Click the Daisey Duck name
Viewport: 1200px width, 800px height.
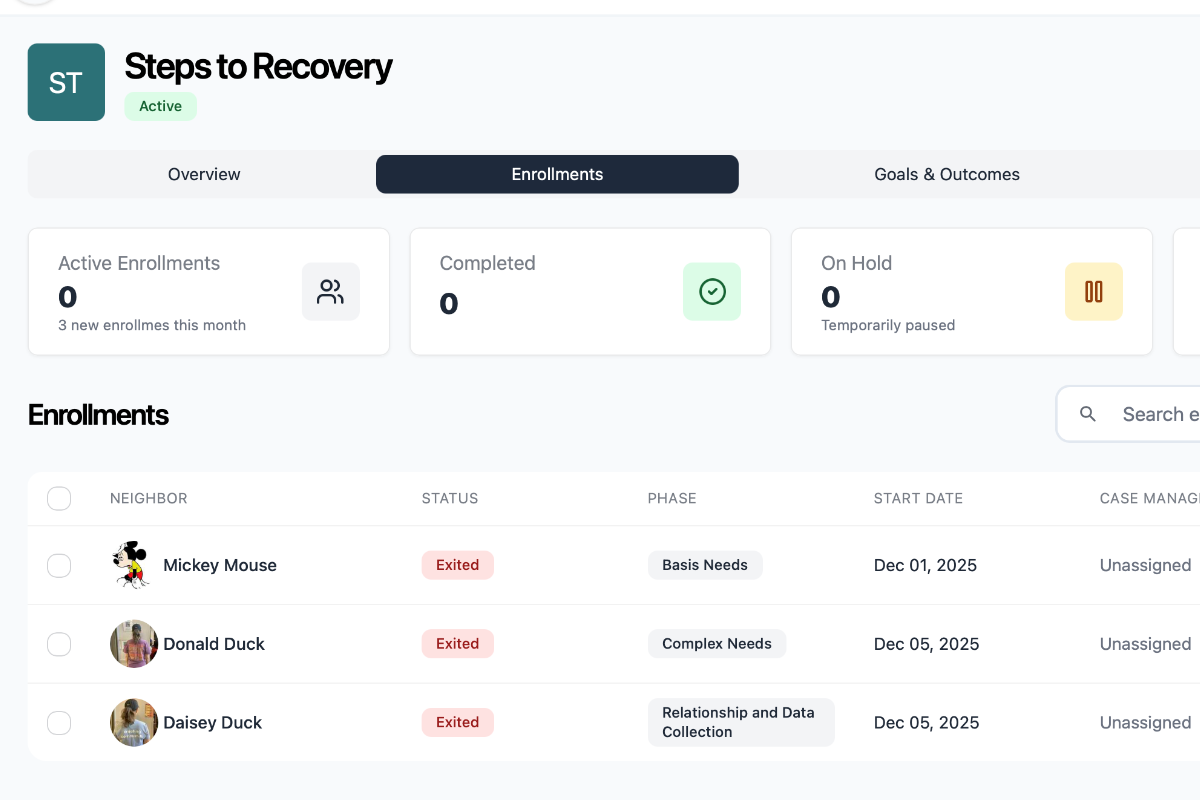pyautogui.click(x=212, y=722)
